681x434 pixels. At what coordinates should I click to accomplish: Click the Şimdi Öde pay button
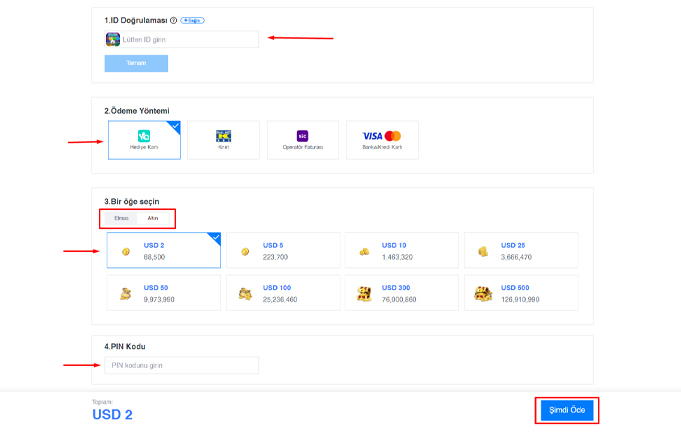pos(568,410)
